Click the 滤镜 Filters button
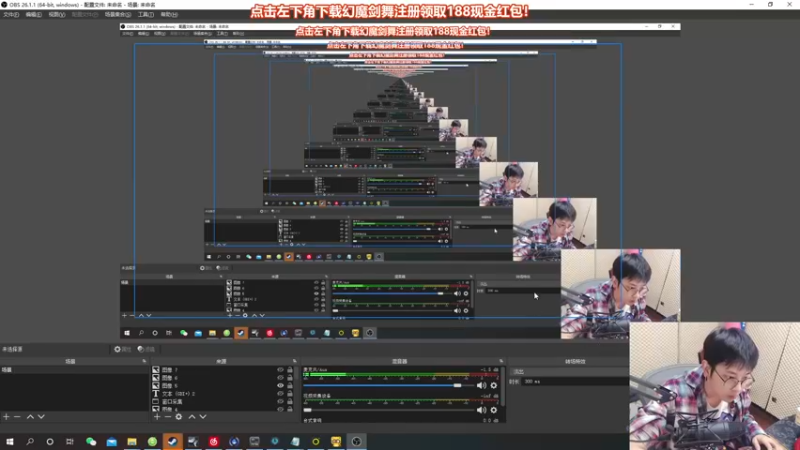 coord(146,349)
